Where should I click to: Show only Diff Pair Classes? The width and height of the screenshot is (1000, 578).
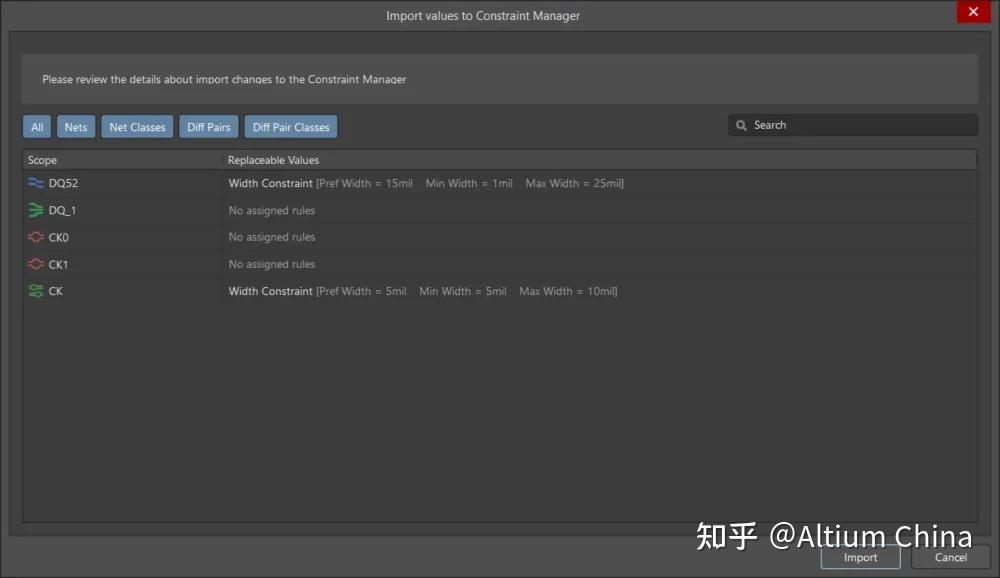coord(291,126)
